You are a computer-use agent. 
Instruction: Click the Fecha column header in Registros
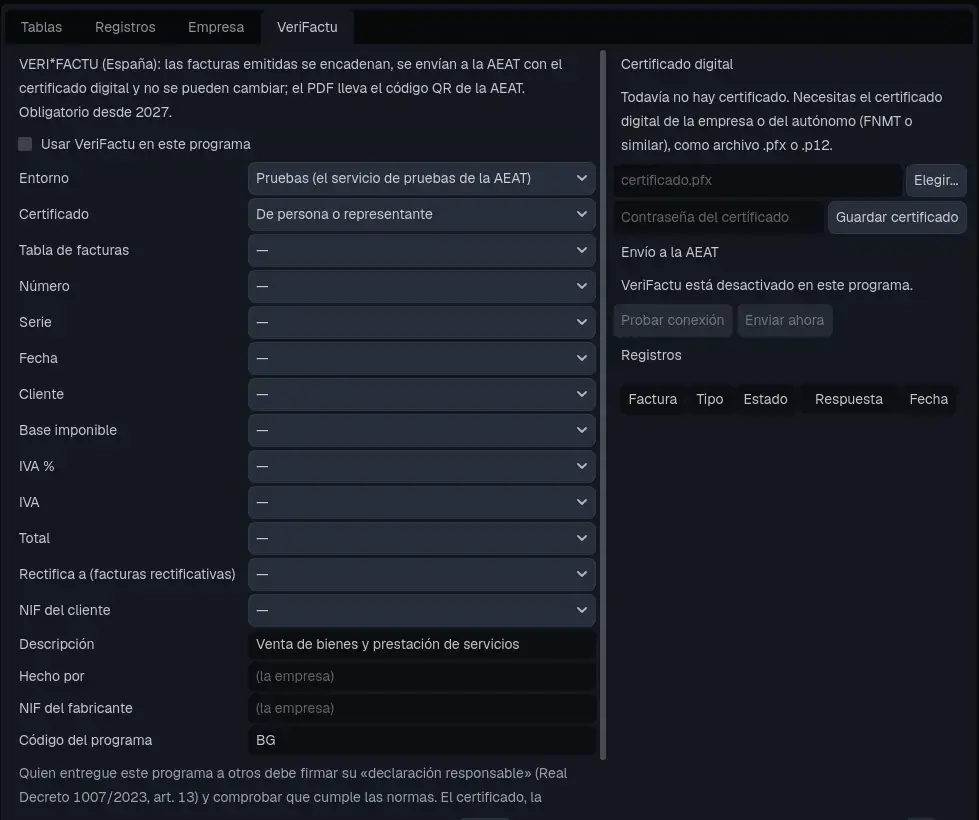coord(928,400)
